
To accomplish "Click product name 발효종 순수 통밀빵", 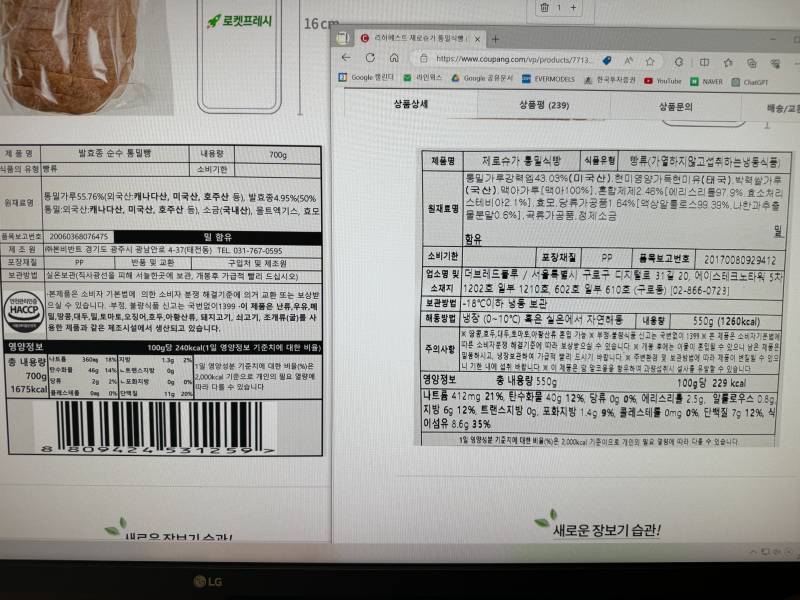I will pyautogui.click(x=114, y=153).
